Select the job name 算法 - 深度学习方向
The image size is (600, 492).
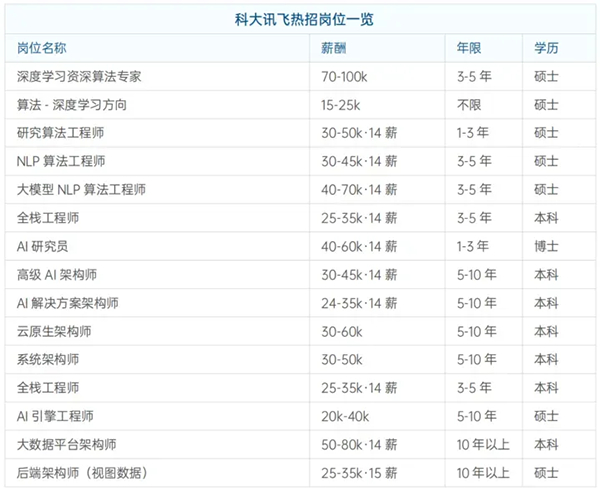click(72, 105)
